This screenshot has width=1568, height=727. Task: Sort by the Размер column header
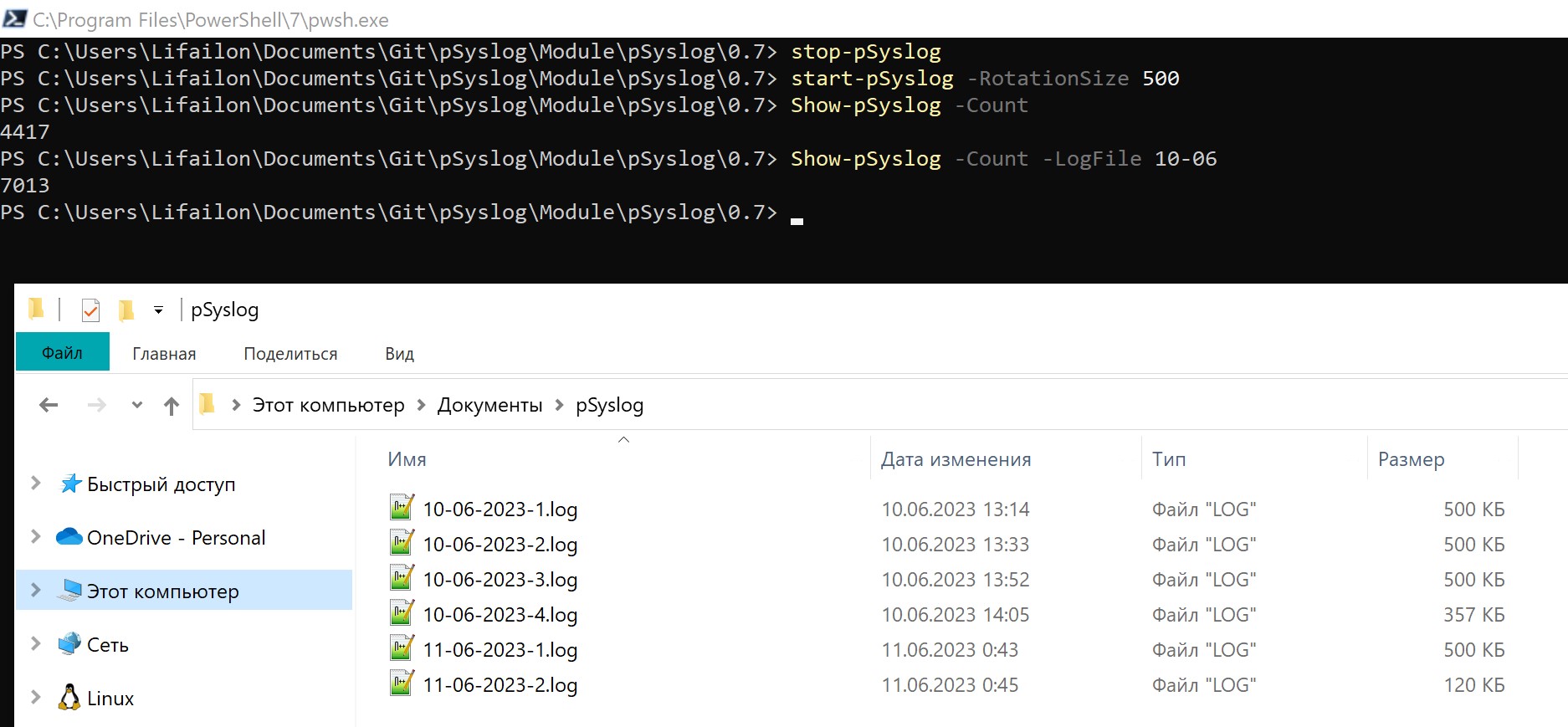pyautogui.click(x=1412, y=459)
